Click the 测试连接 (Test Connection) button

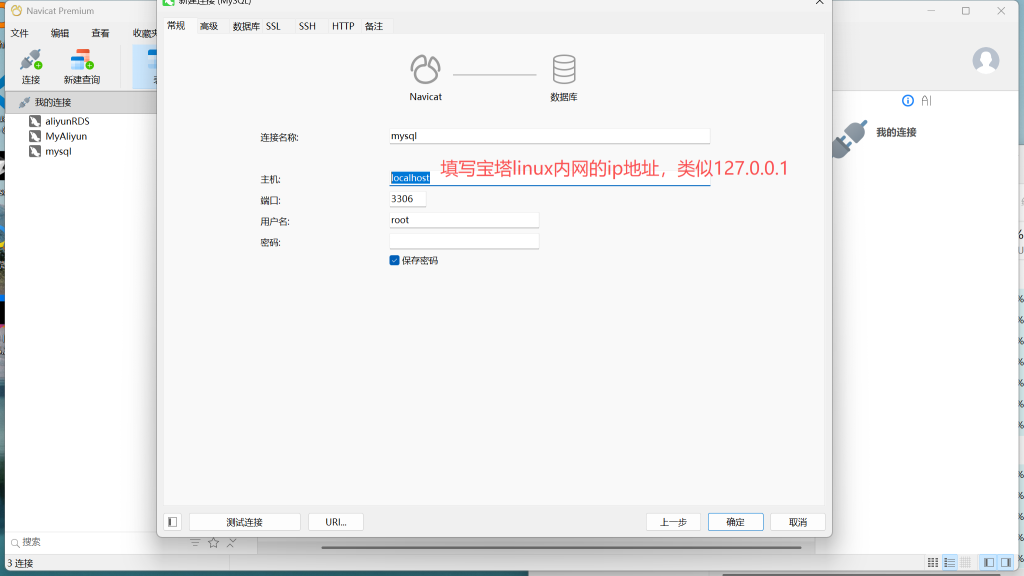click(245, 522)
